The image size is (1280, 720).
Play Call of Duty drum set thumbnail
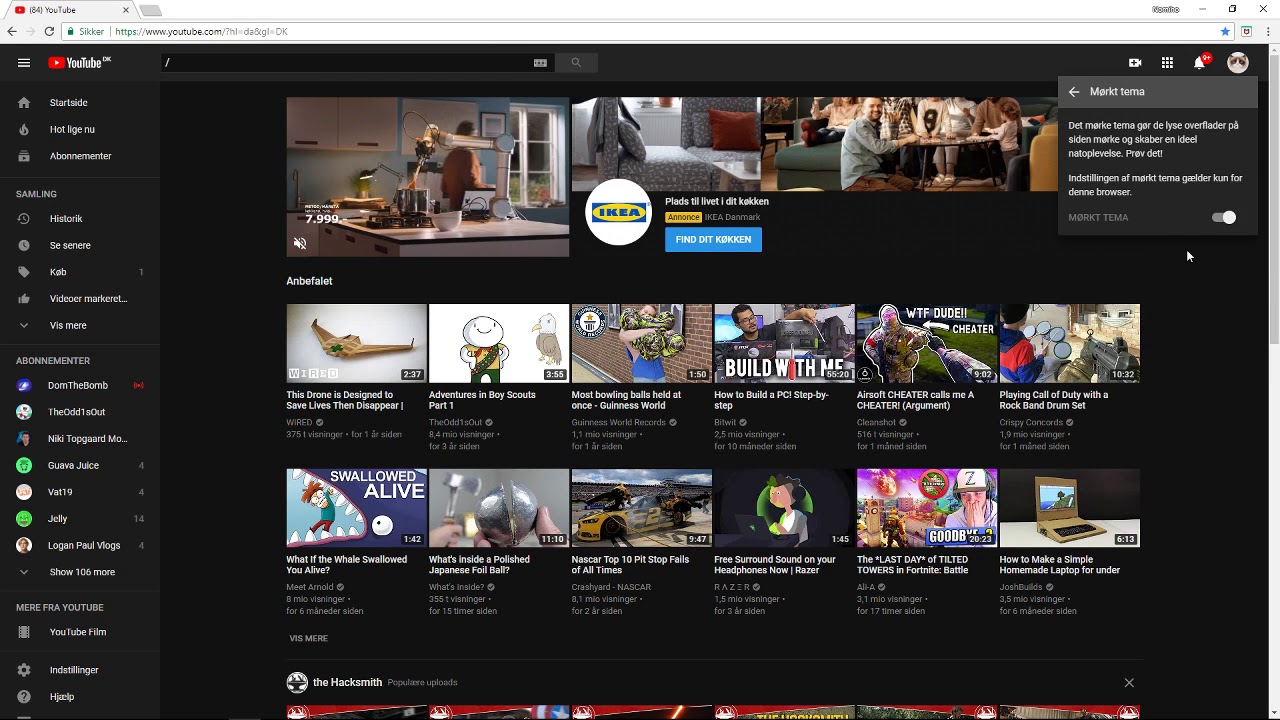point(1069,344)
